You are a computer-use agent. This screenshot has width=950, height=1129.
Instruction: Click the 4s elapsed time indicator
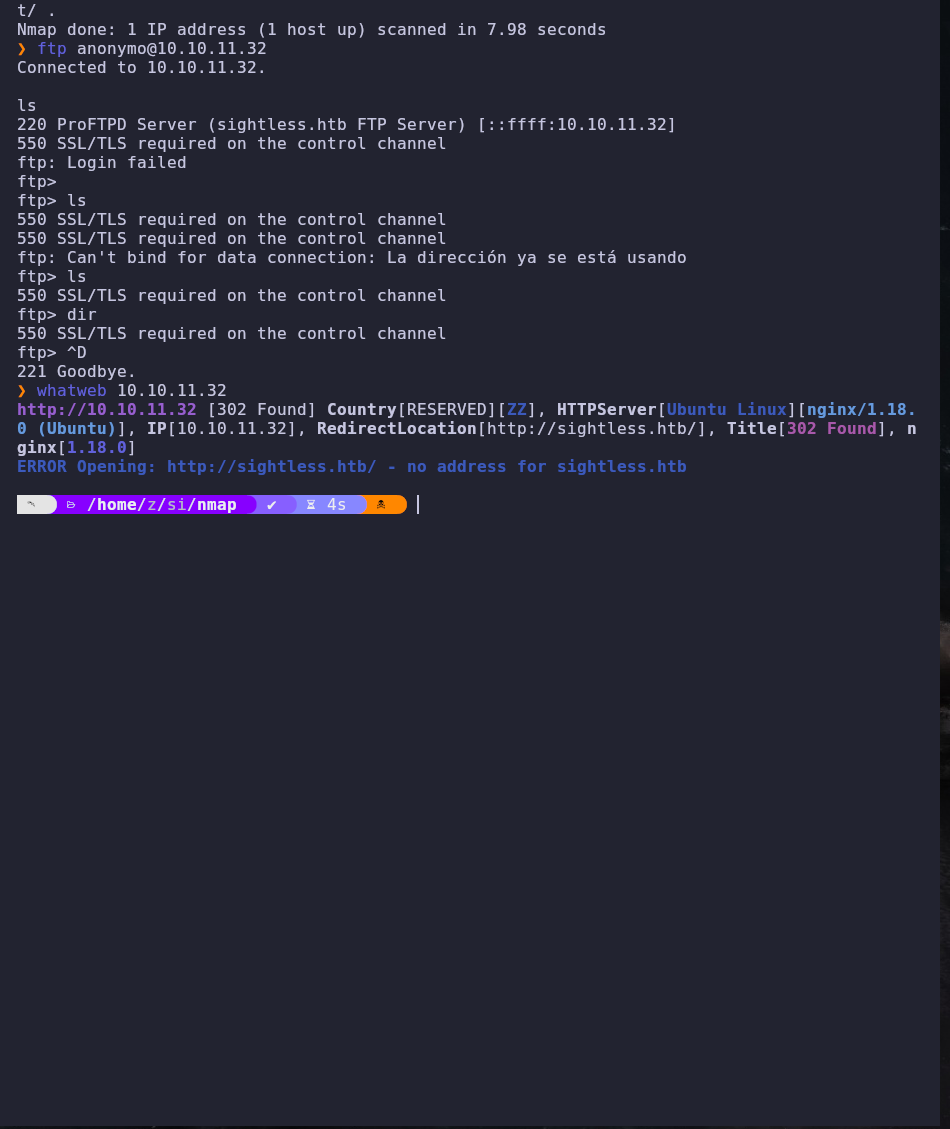(x=336, y=505)
